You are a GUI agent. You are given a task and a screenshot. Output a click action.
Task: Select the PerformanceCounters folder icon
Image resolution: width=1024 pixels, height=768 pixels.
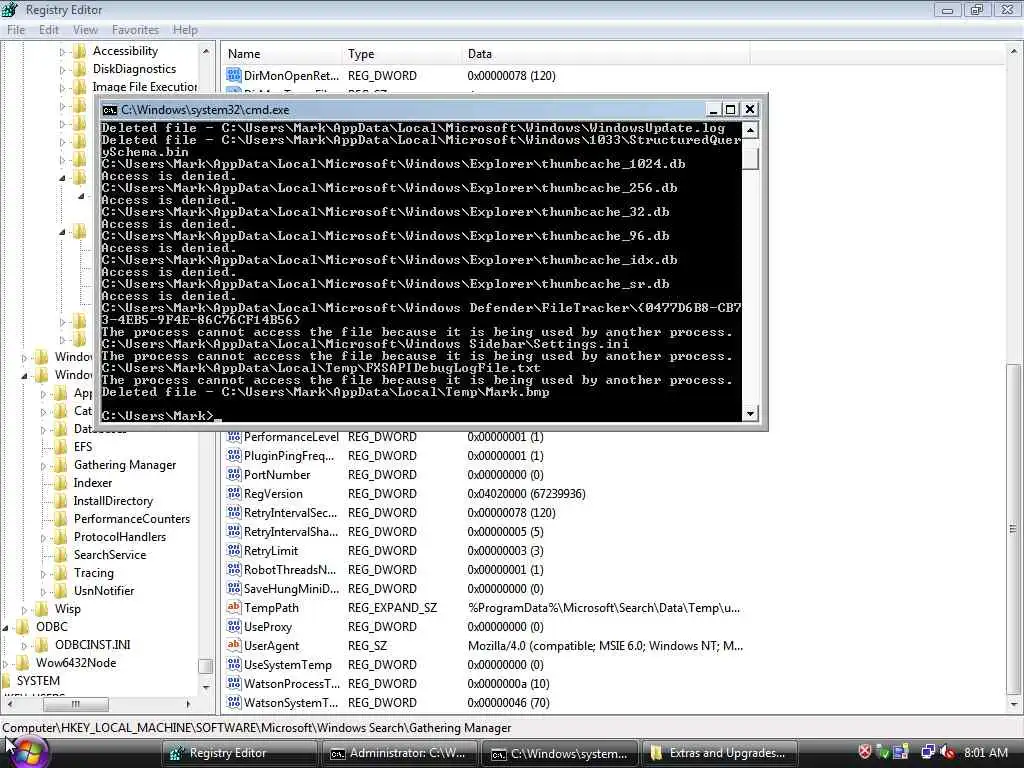[x=61, y=519]
